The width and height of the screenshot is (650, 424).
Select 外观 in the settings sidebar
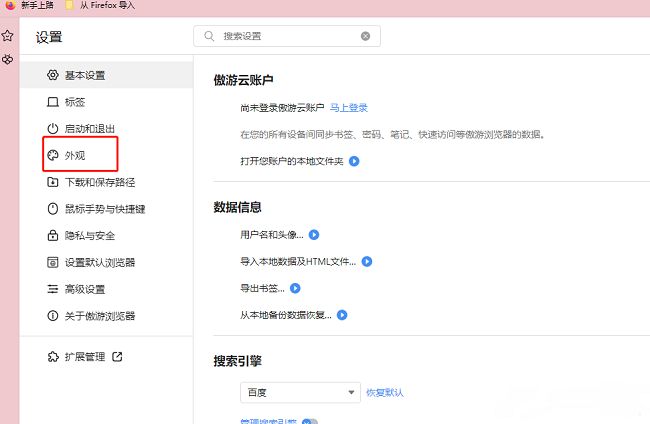pos(106,155)
